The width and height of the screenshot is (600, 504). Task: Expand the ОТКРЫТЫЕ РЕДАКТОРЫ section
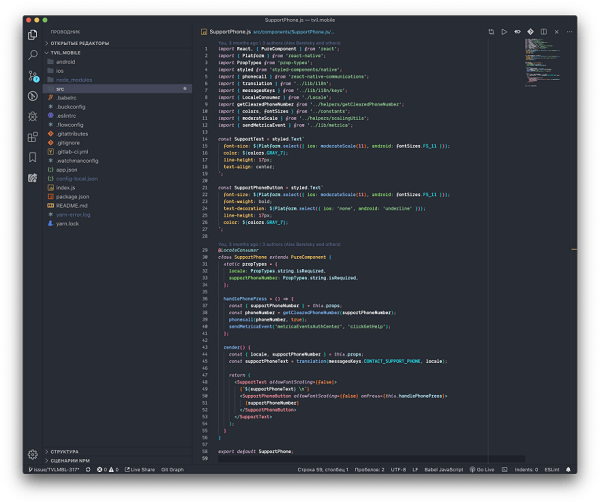pyautogui.click(x=78, y=43)
